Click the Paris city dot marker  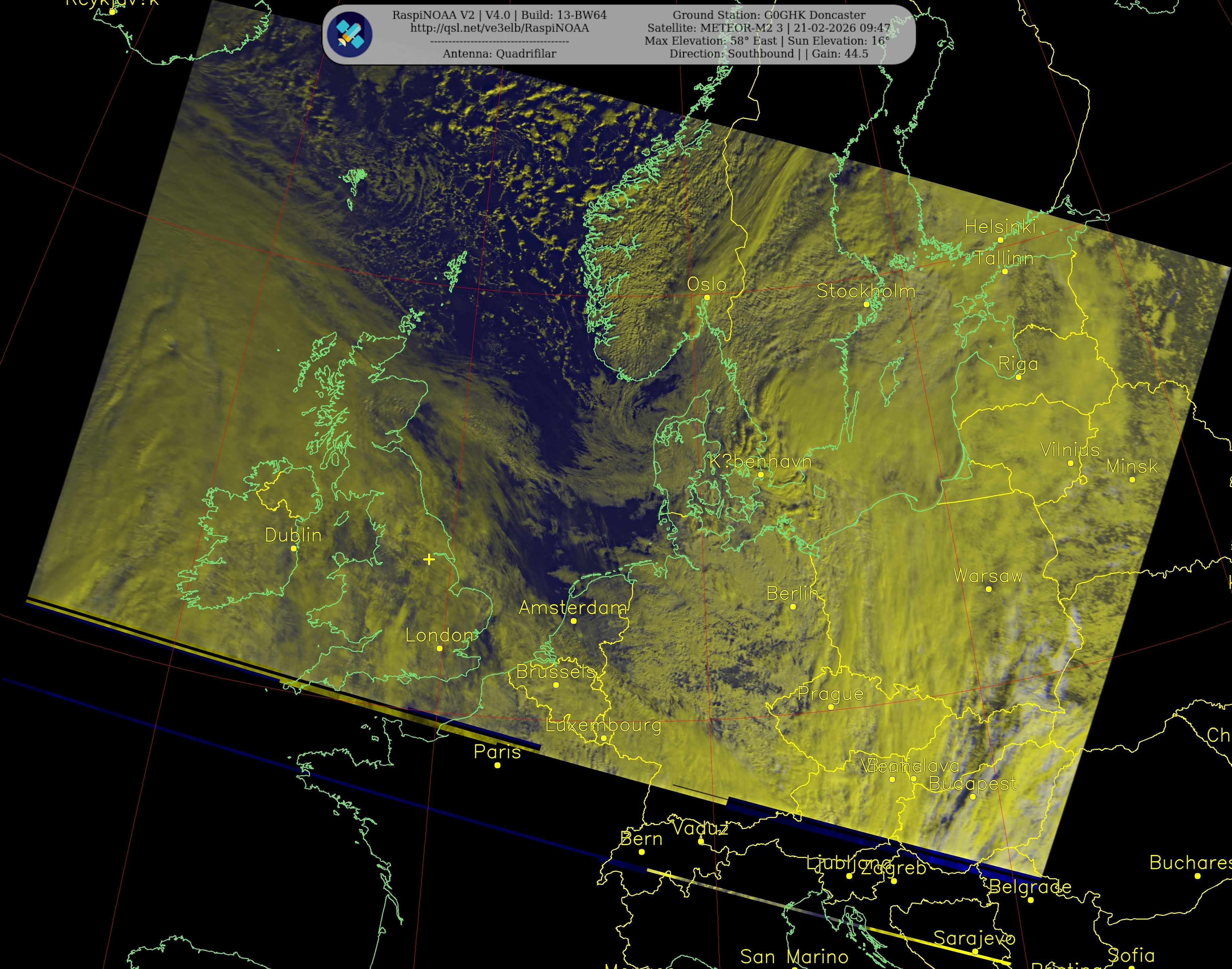point(497,765)
